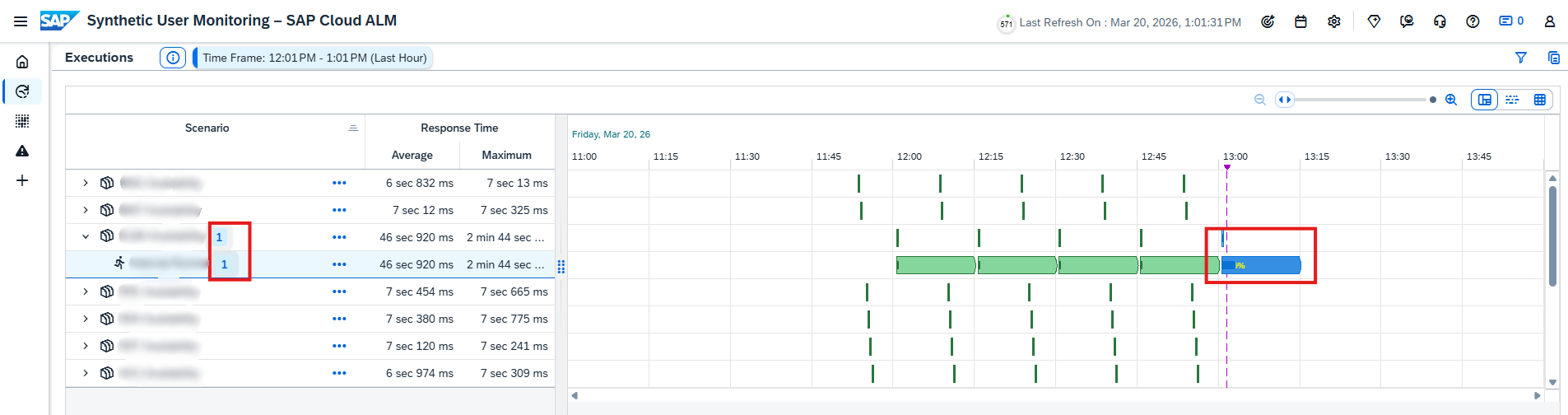
Task: Open Scenario column header menu icon
Action: pyautogui.click(x=353, y=128)
